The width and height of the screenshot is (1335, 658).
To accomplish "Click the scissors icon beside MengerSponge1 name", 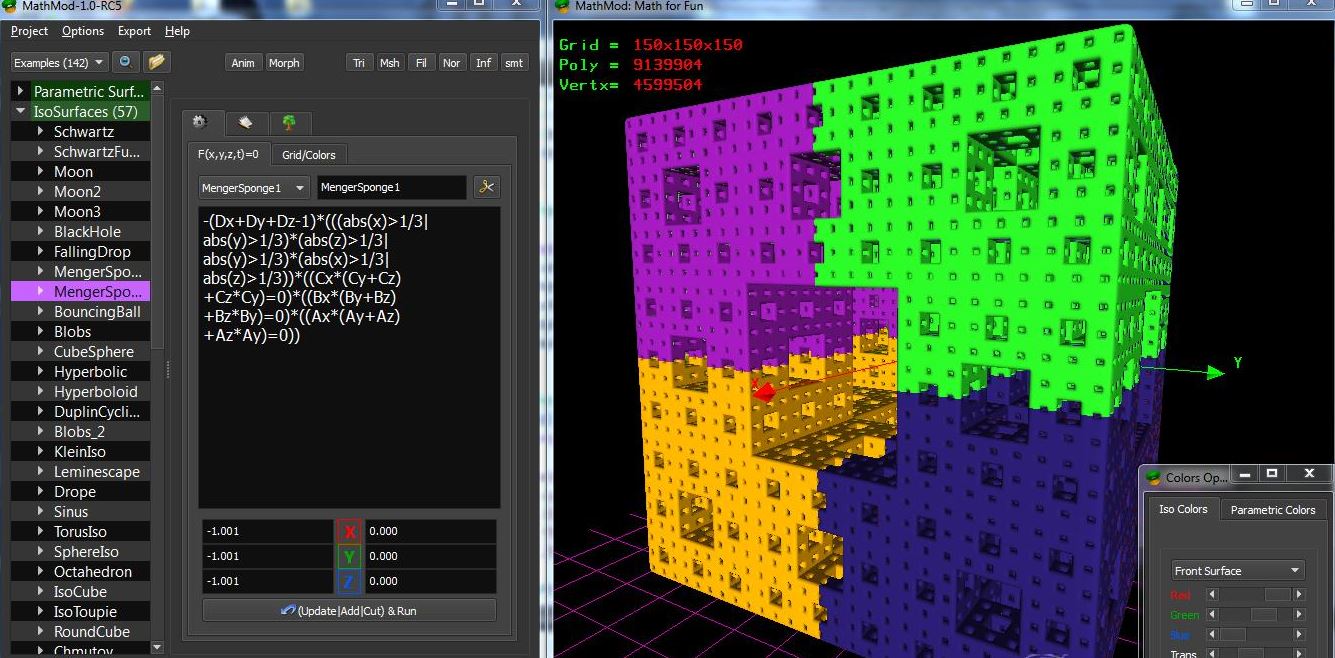I will pyautogui.click(x=486, y=186).
